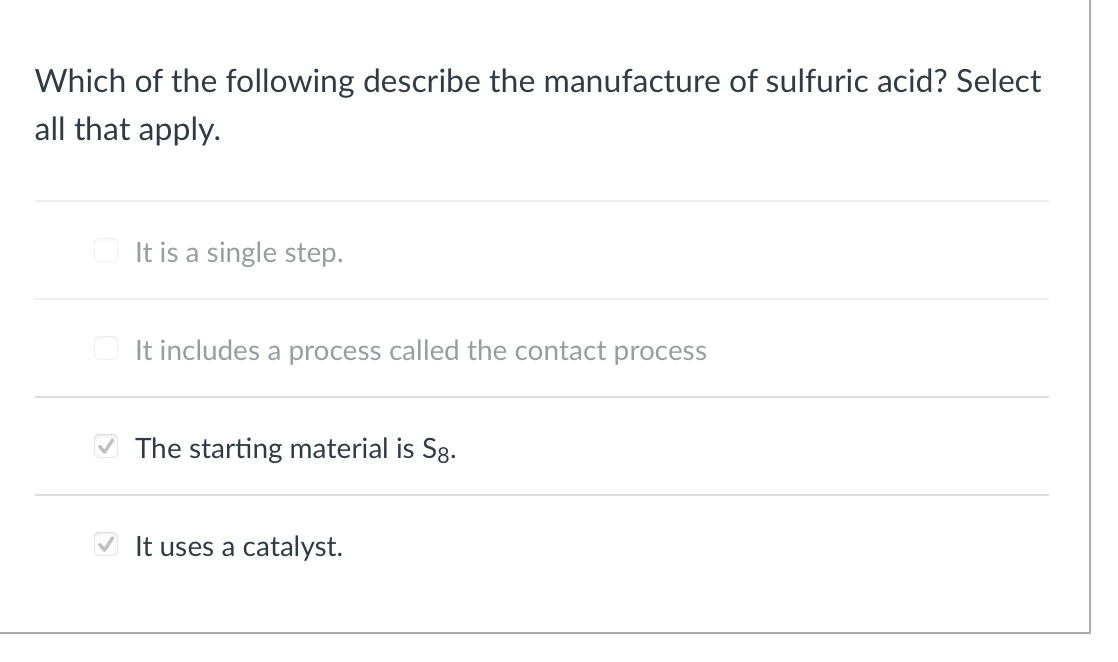The image size is (1118, 662).
Task: Click the 'It is a single step.' answer label
Action: click(239, 253)
